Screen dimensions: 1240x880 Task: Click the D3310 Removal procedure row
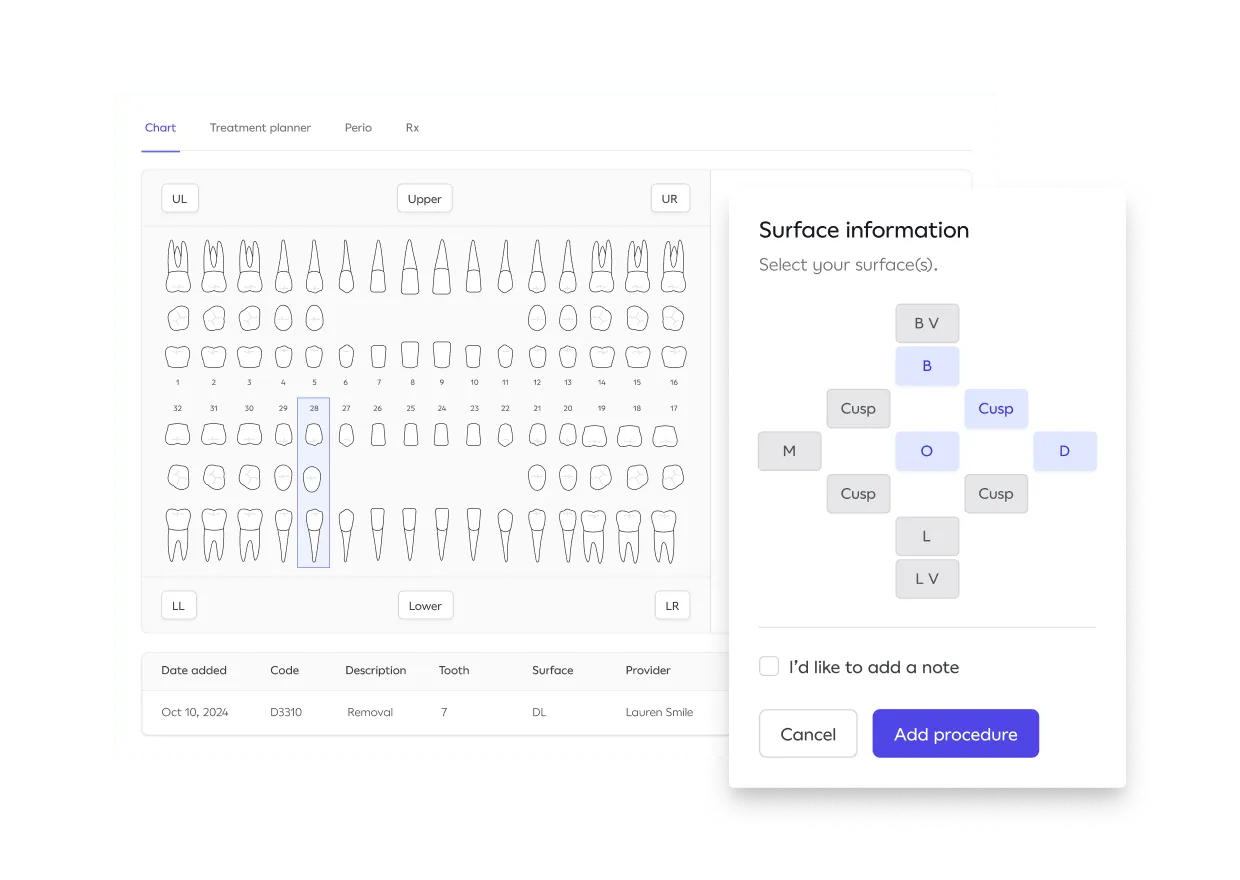[x=430, y=712]
